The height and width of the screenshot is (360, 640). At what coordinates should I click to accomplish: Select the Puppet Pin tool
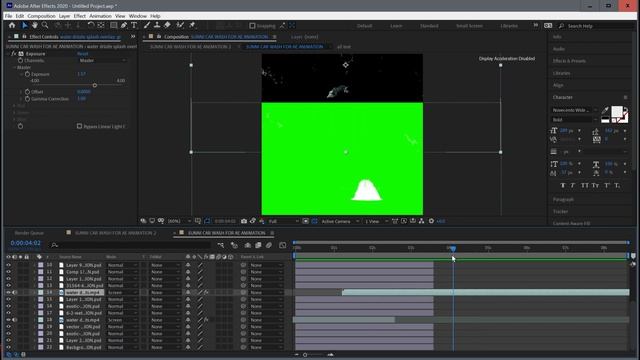click(x=192, y=25)
